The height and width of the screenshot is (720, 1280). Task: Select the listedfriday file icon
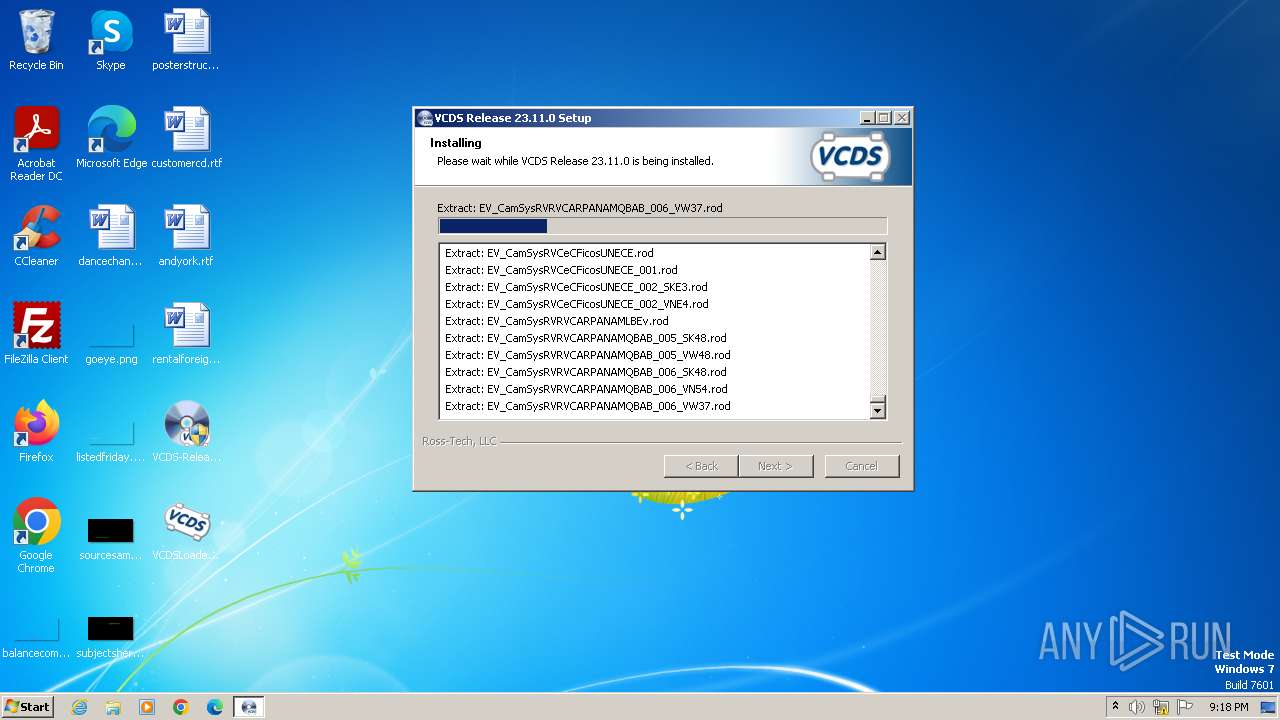[111, 440]
